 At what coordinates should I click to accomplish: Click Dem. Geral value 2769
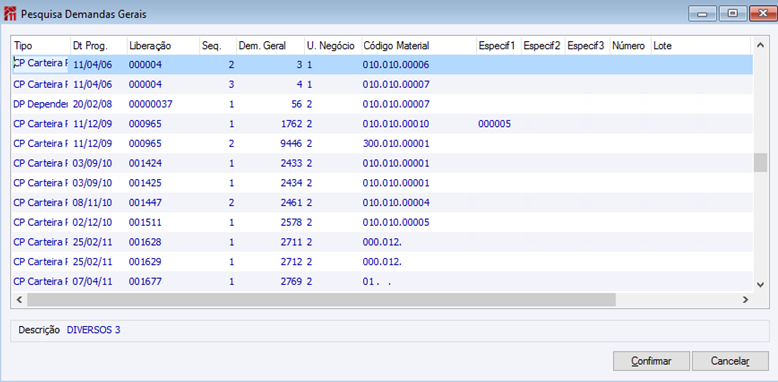pos(292,281)
